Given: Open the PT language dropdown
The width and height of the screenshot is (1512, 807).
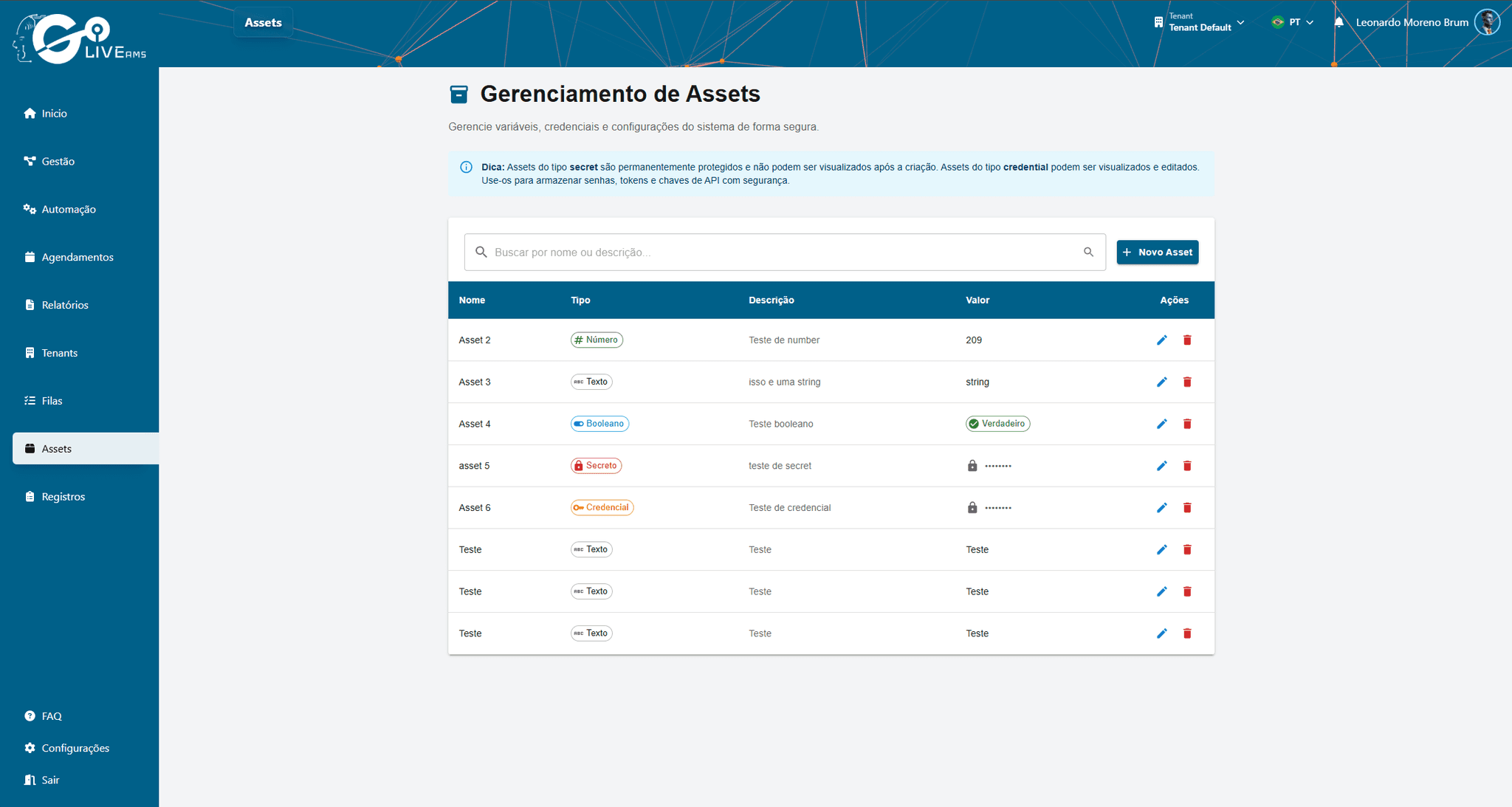Looking at the screenshot, I should (x=1293, y=22).
